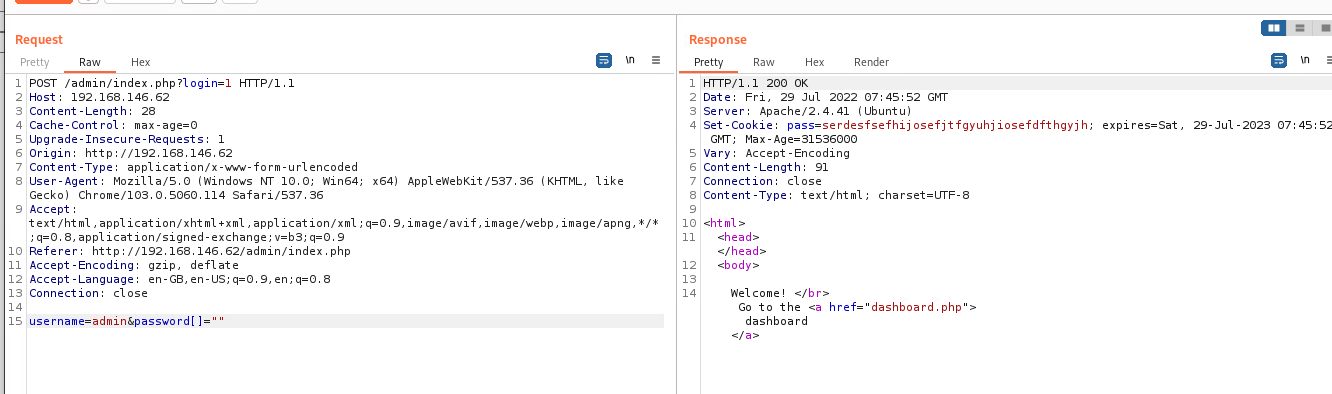Screen dimensions: 1332x394
Task: Toggle line wrap icon in Request panel
Action: 604,61
